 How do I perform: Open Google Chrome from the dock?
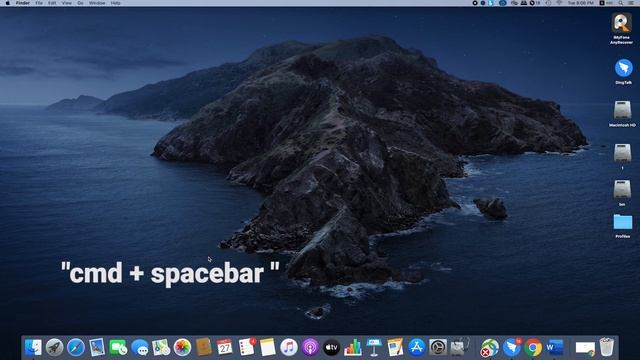[x=533, y=348]
